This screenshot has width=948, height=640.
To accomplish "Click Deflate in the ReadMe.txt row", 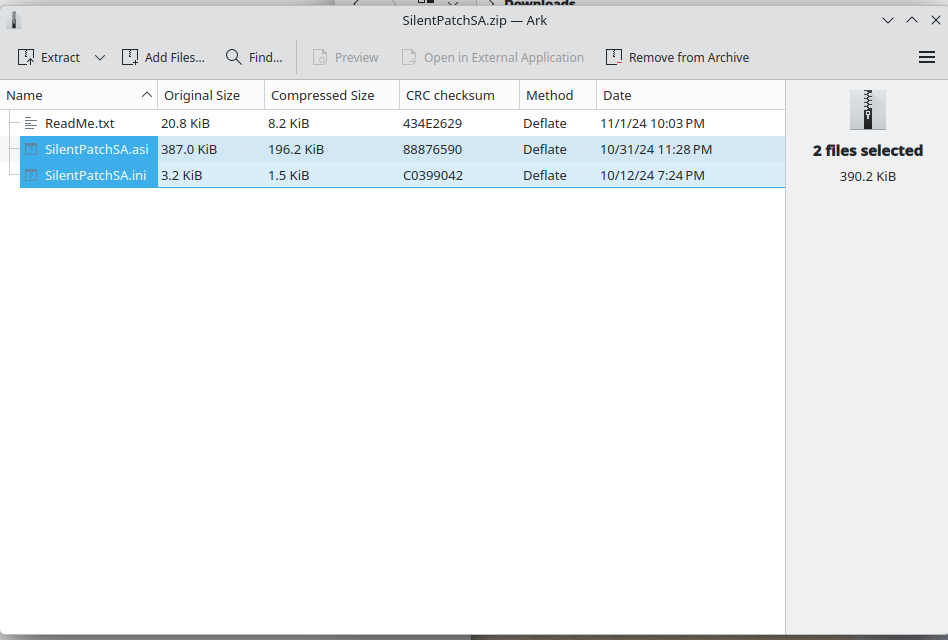I will click(x=545, y=123).
